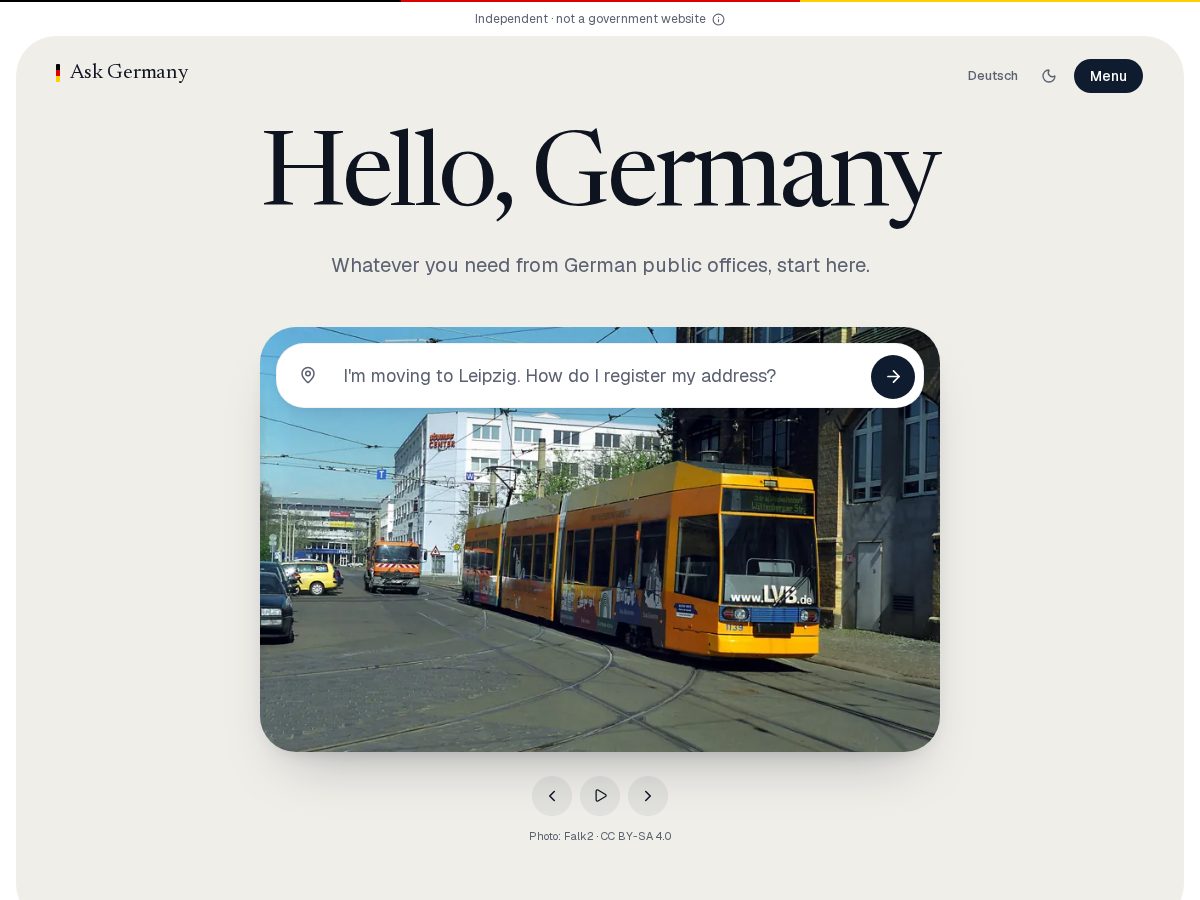Click the info icon beside government notice
This screenshot has height=900, width=1200.
pos(718,19)
